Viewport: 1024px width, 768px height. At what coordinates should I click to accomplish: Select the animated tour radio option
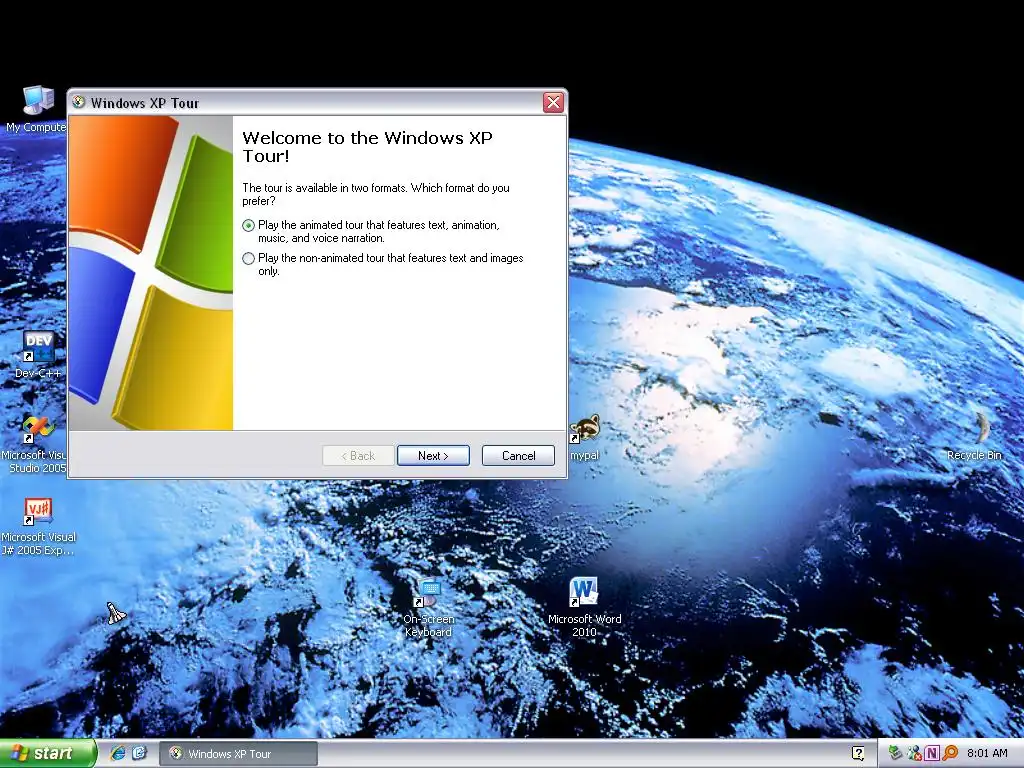(248, 226)
